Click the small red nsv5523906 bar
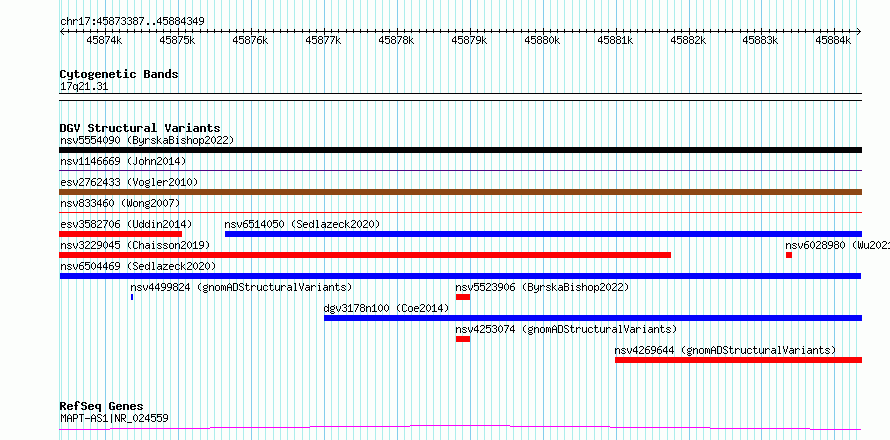 point(463,297)
